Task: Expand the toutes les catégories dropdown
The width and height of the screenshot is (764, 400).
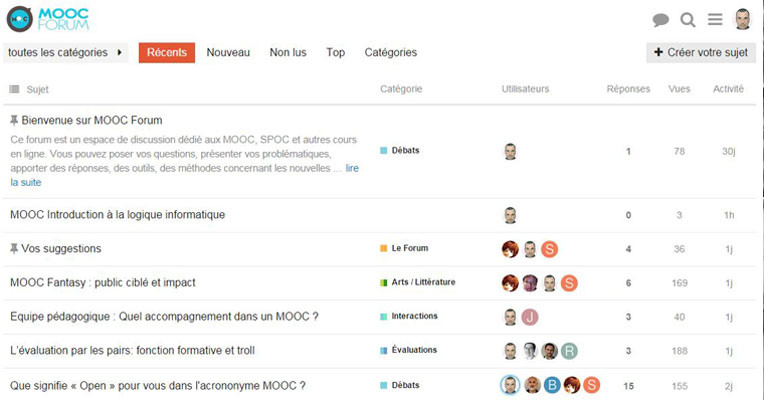Action: click(x=65, y=53)
